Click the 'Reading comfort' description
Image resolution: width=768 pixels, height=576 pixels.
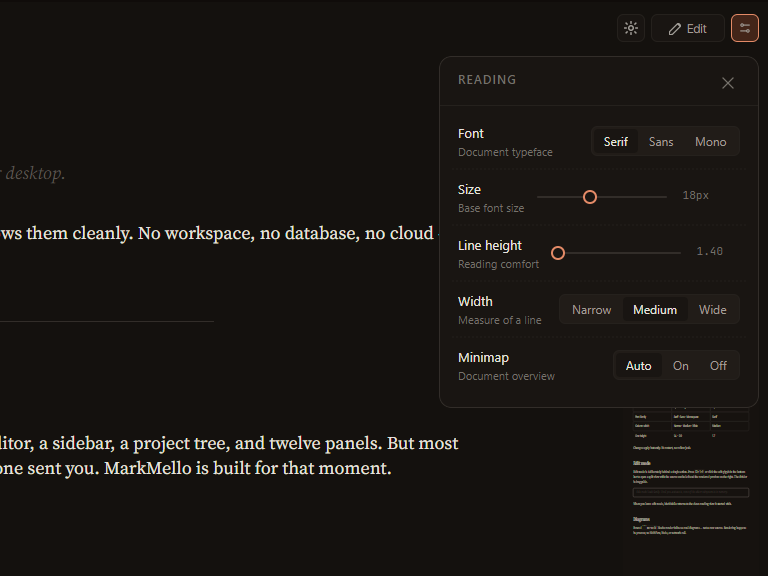[498, 264]
